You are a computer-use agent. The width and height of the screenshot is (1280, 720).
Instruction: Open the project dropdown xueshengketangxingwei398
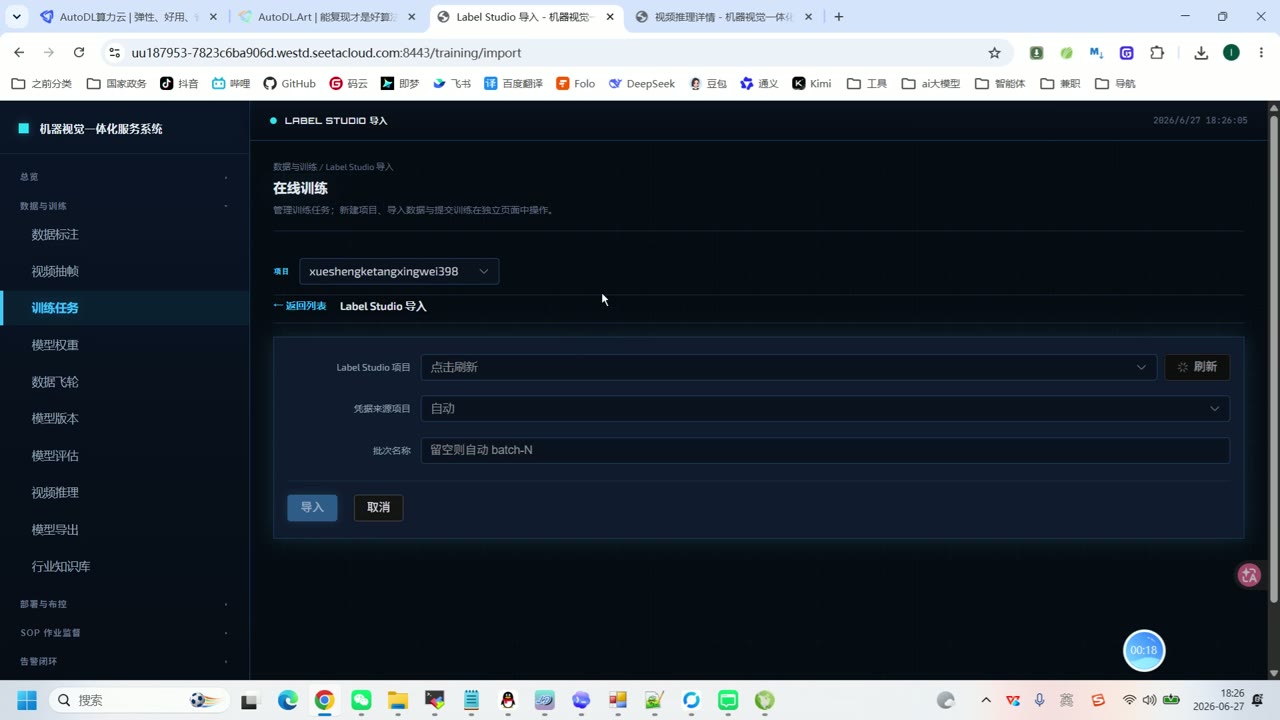coord(399,271)
